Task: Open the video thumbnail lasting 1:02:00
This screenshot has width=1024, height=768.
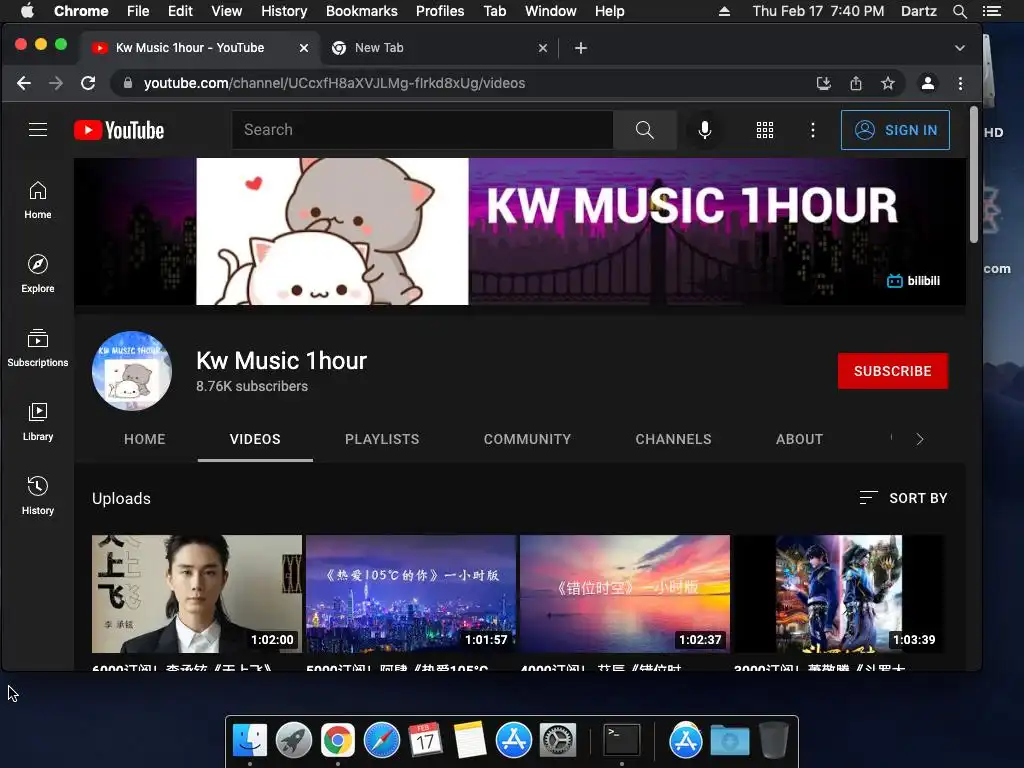Action: point(197,594)
